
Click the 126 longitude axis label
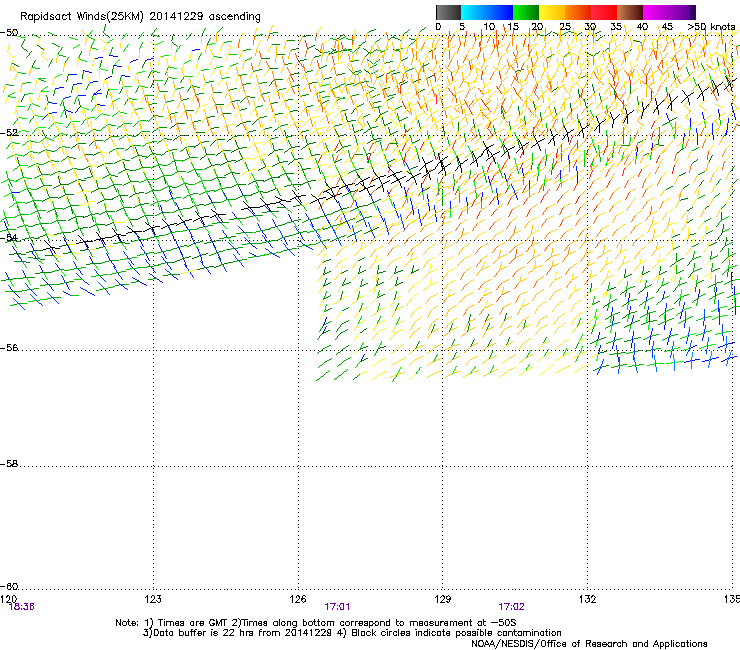pyautogui.click(x=298, y=599)
